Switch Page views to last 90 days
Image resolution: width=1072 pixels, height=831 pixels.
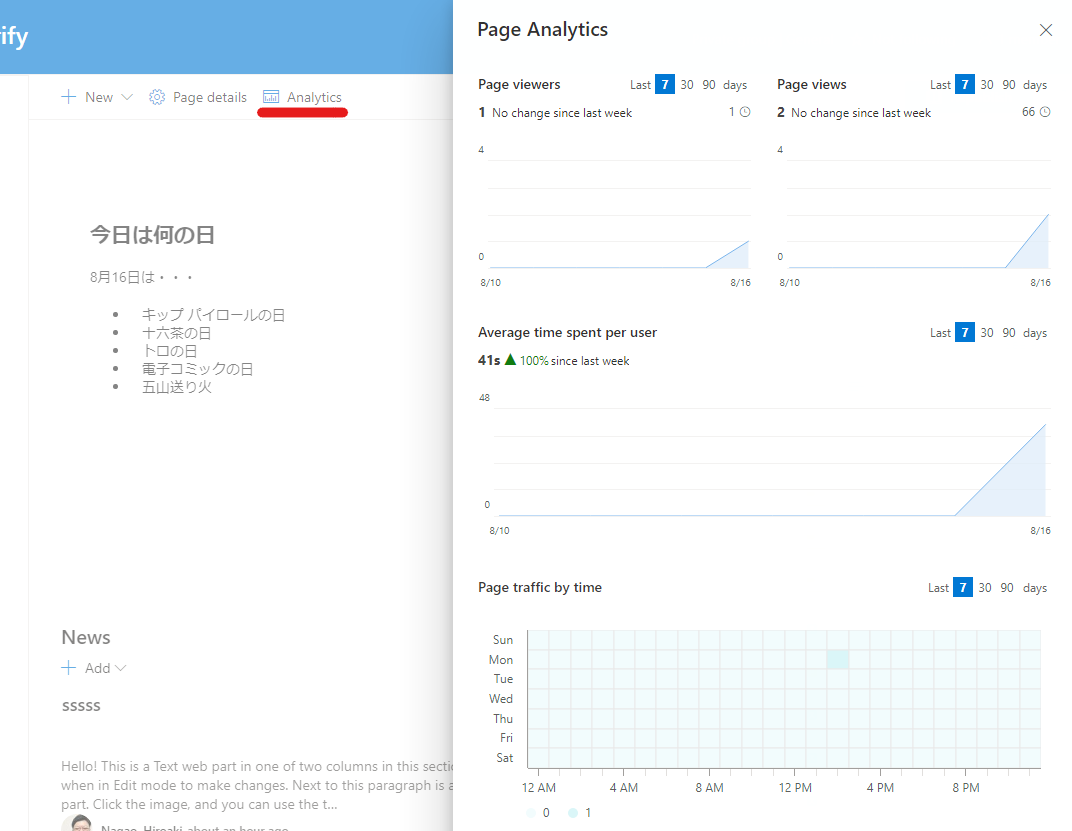(x=1009, y=84)
